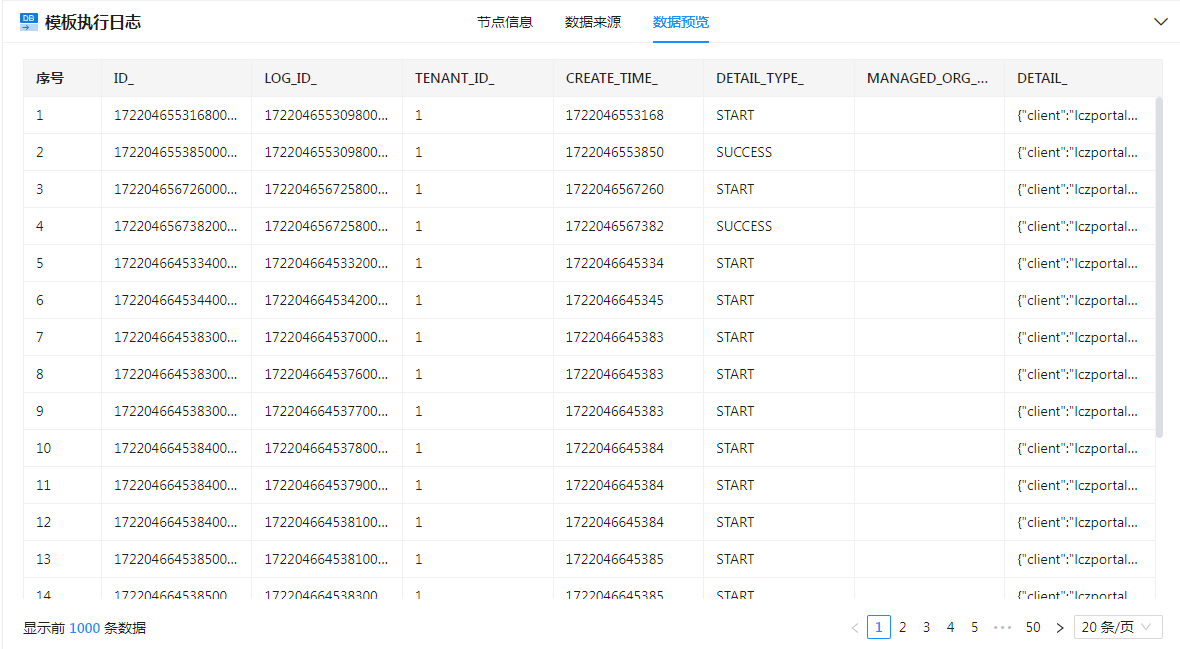The width and height of the screenshot is (1180, 649).
Task: Go to next page arrow
Action: [1060, 628]
